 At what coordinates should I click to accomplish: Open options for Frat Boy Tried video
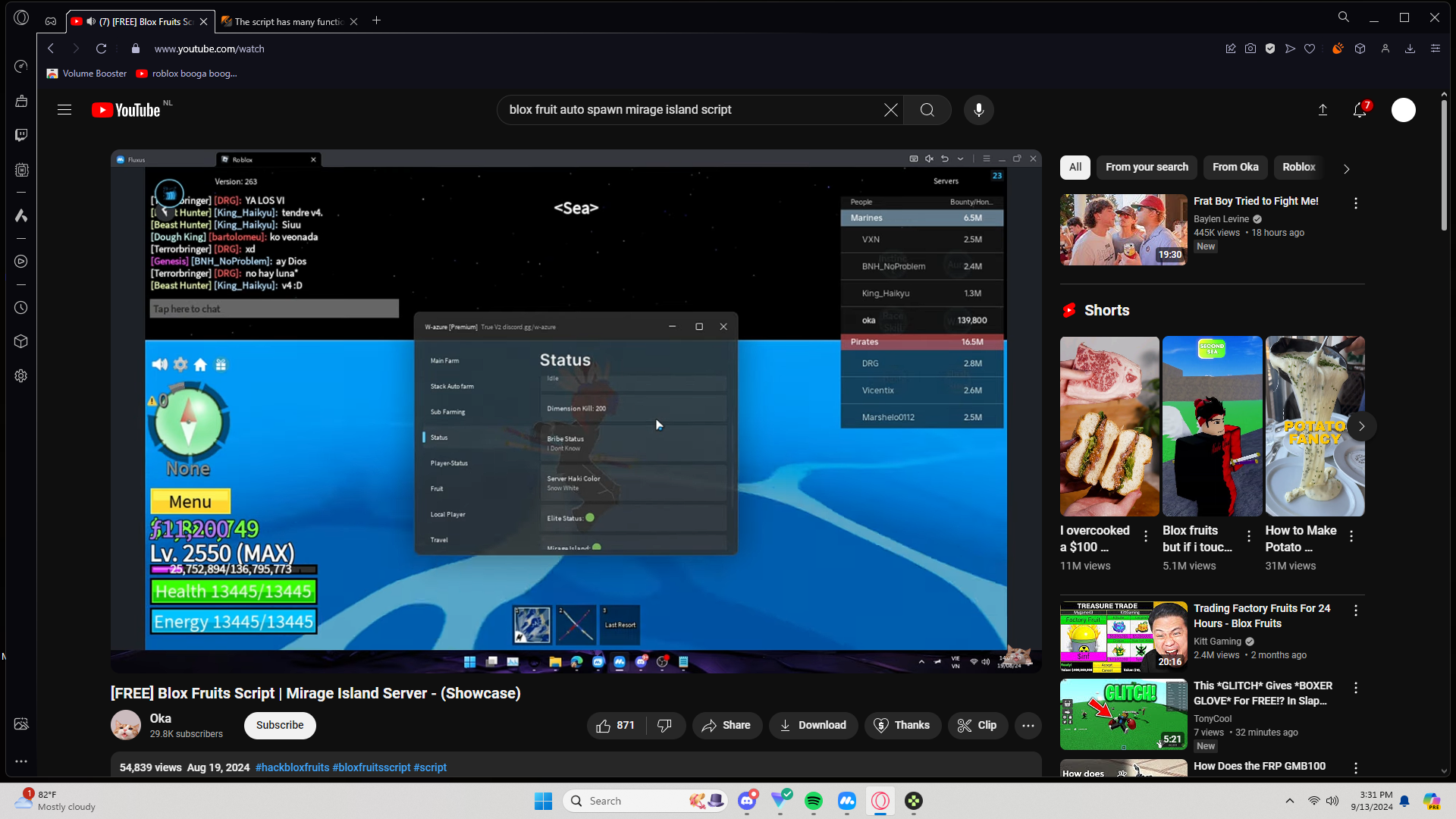(x=1356, y=203)
